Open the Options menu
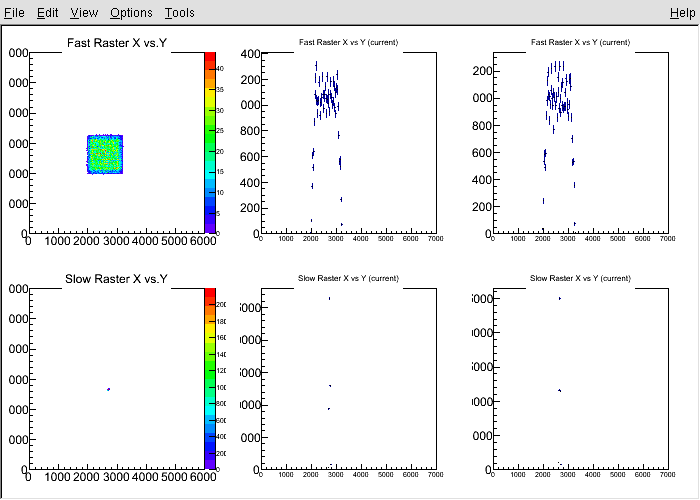 [131, 12]
